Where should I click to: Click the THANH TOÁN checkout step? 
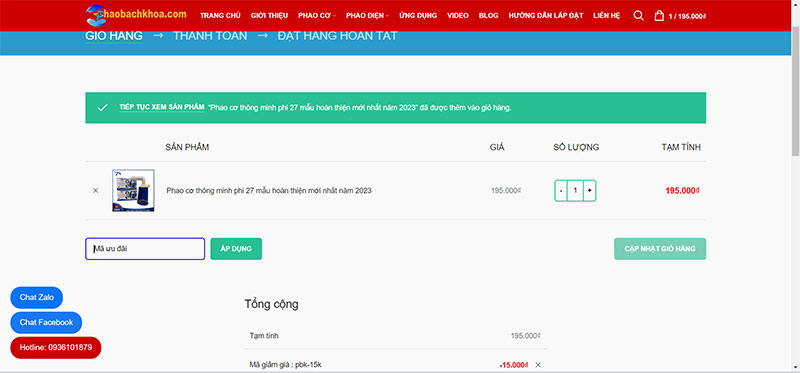(x=210, y=36)
